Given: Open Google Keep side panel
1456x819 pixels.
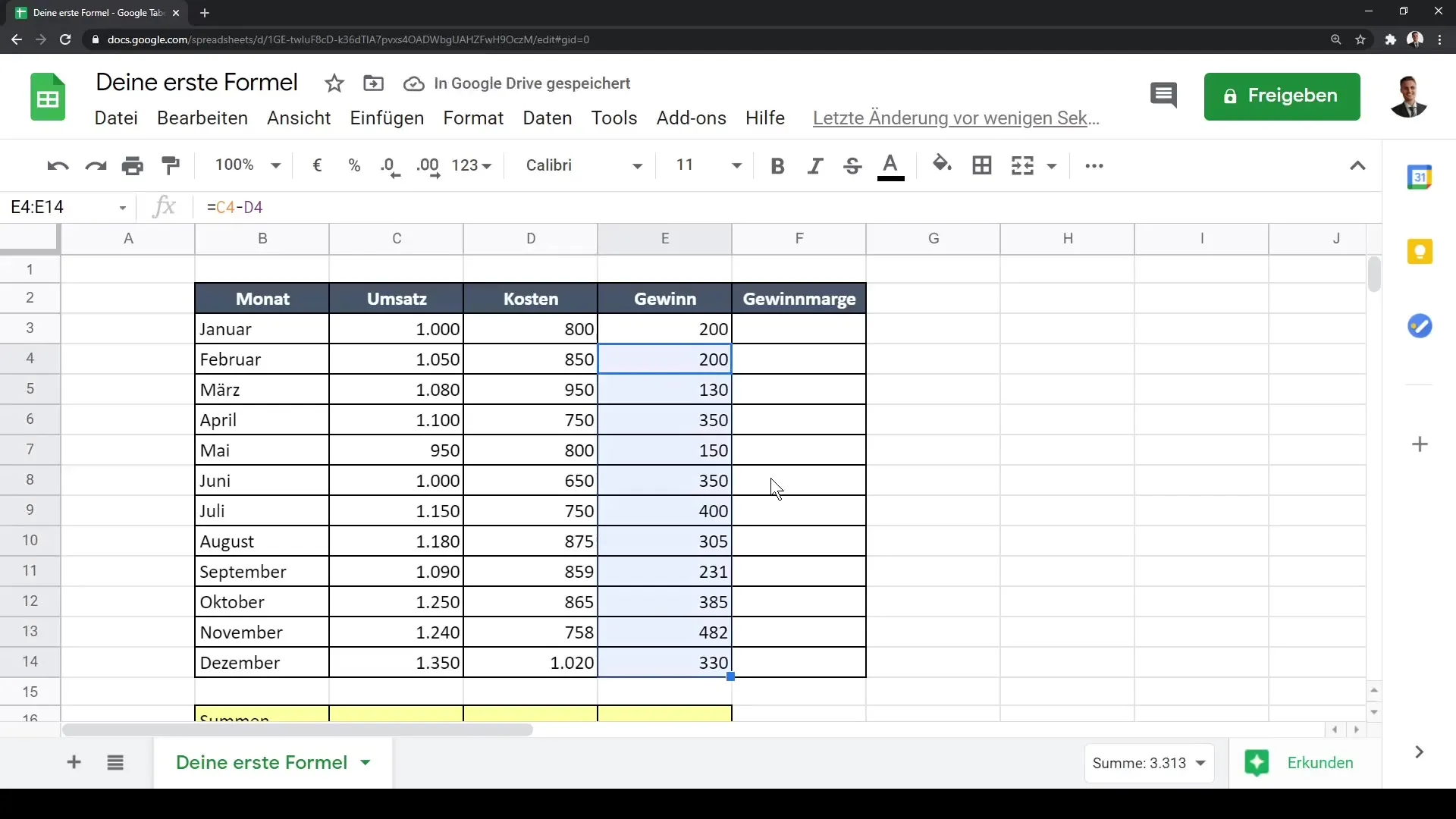Looking at the screenshot, I should pyautogui.click(x=1420, y=252).
